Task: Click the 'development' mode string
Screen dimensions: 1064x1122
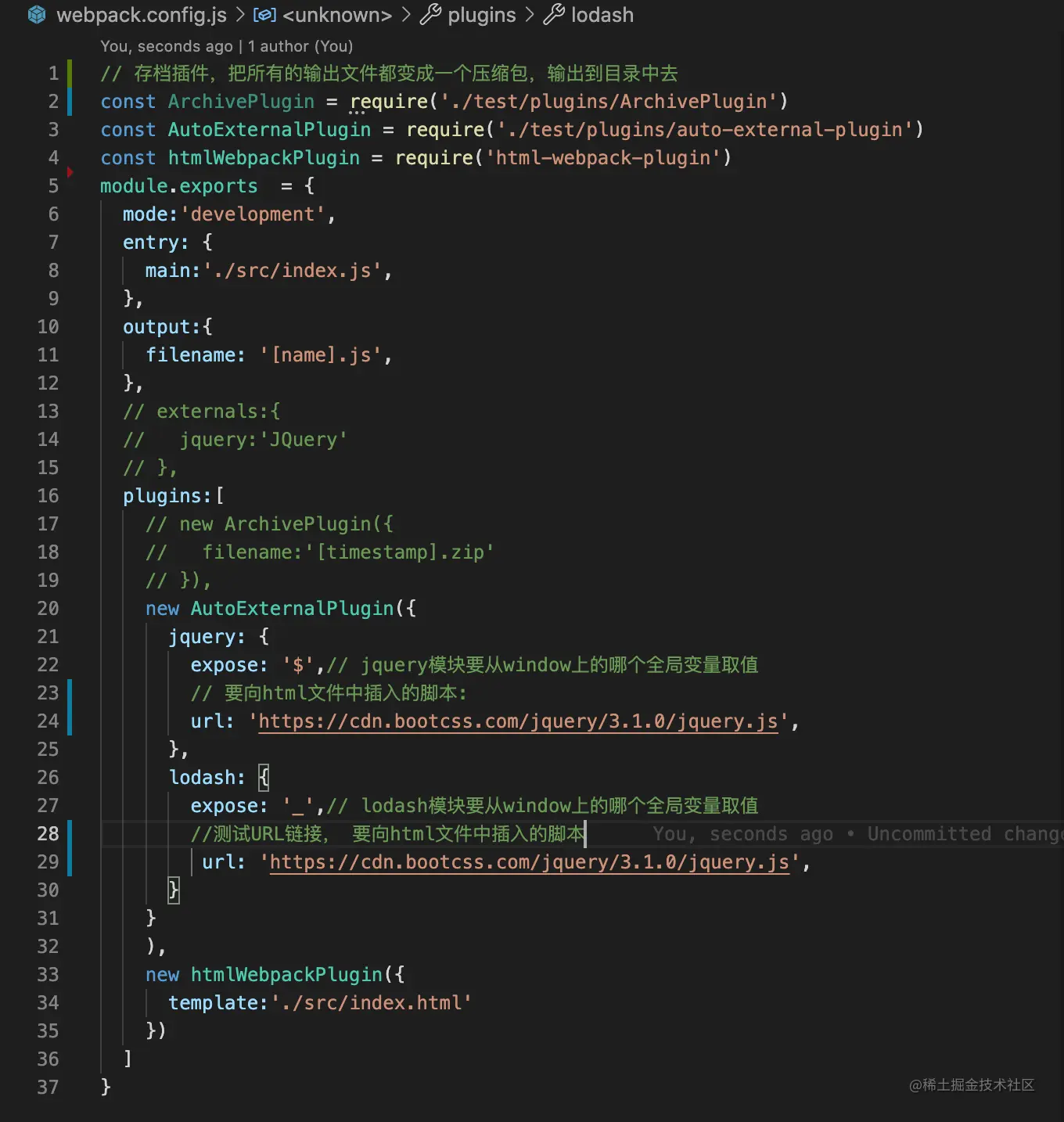Action: 253,214
